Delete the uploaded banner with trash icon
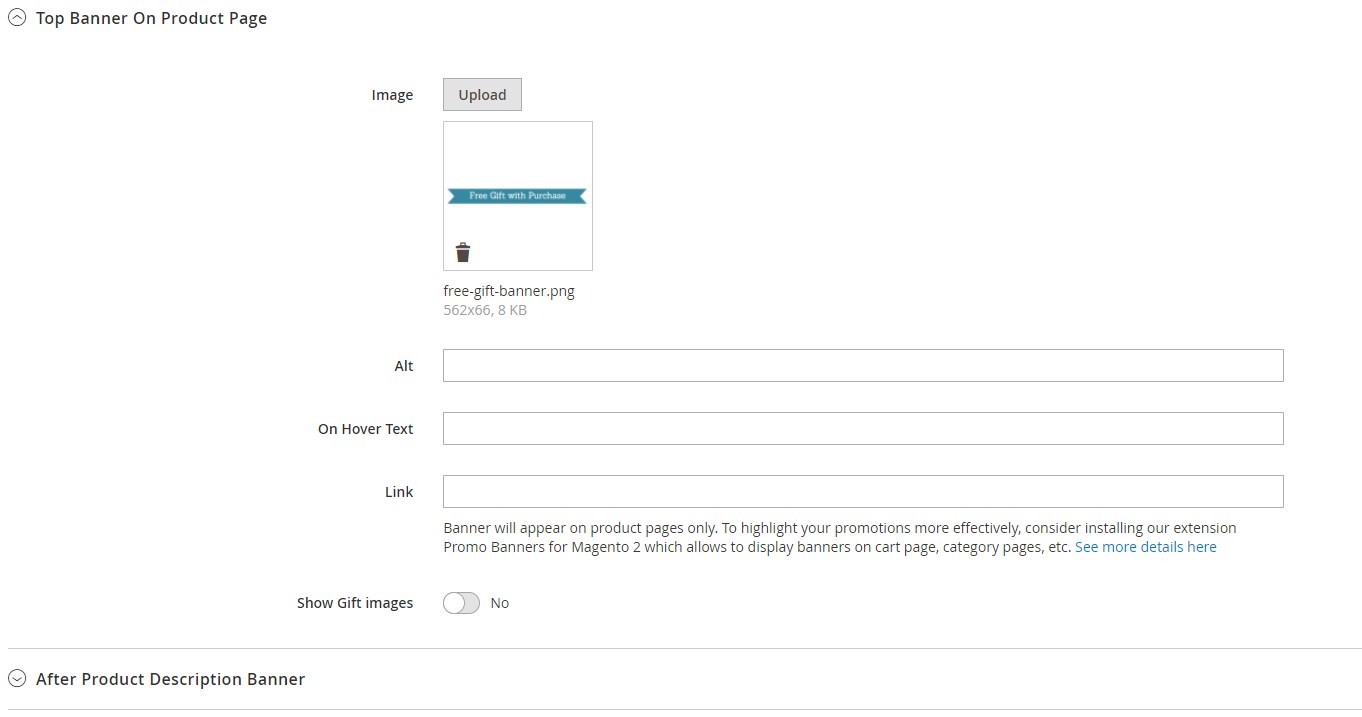Image resolution: width=1362 pixels, height=717 pixels. [462, 252]
